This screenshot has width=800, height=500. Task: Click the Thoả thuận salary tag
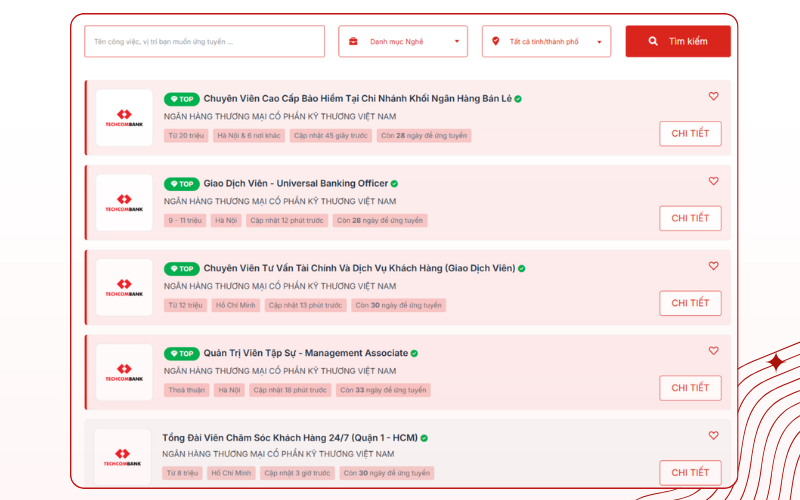[187, 390]
